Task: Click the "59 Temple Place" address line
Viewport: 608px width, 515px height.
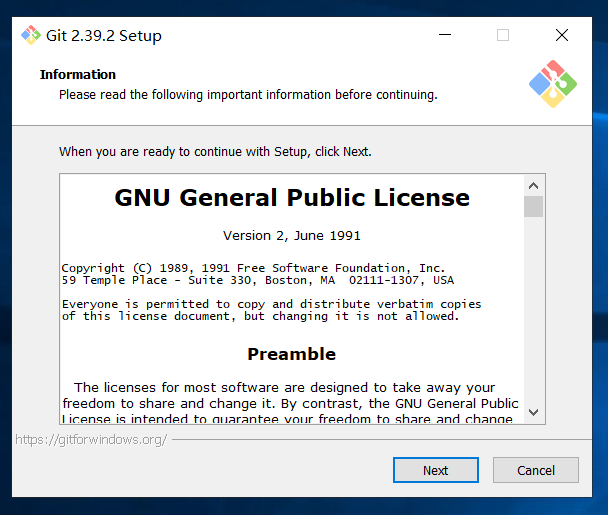Action: tap(258, 280)
